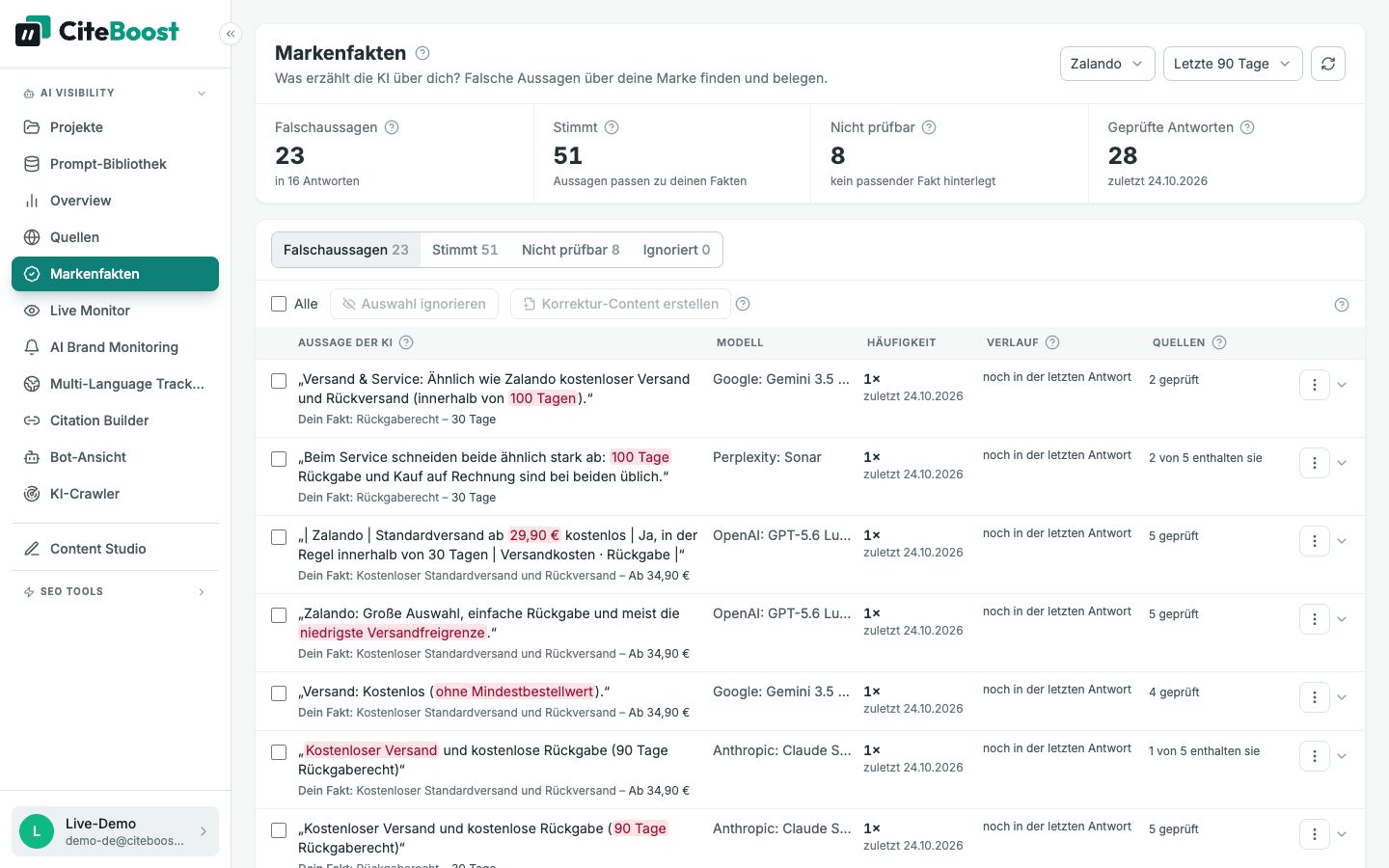Click help icon in Aussage der KI header
This screenshot has width=1389, height=868.
coord(406,342)
